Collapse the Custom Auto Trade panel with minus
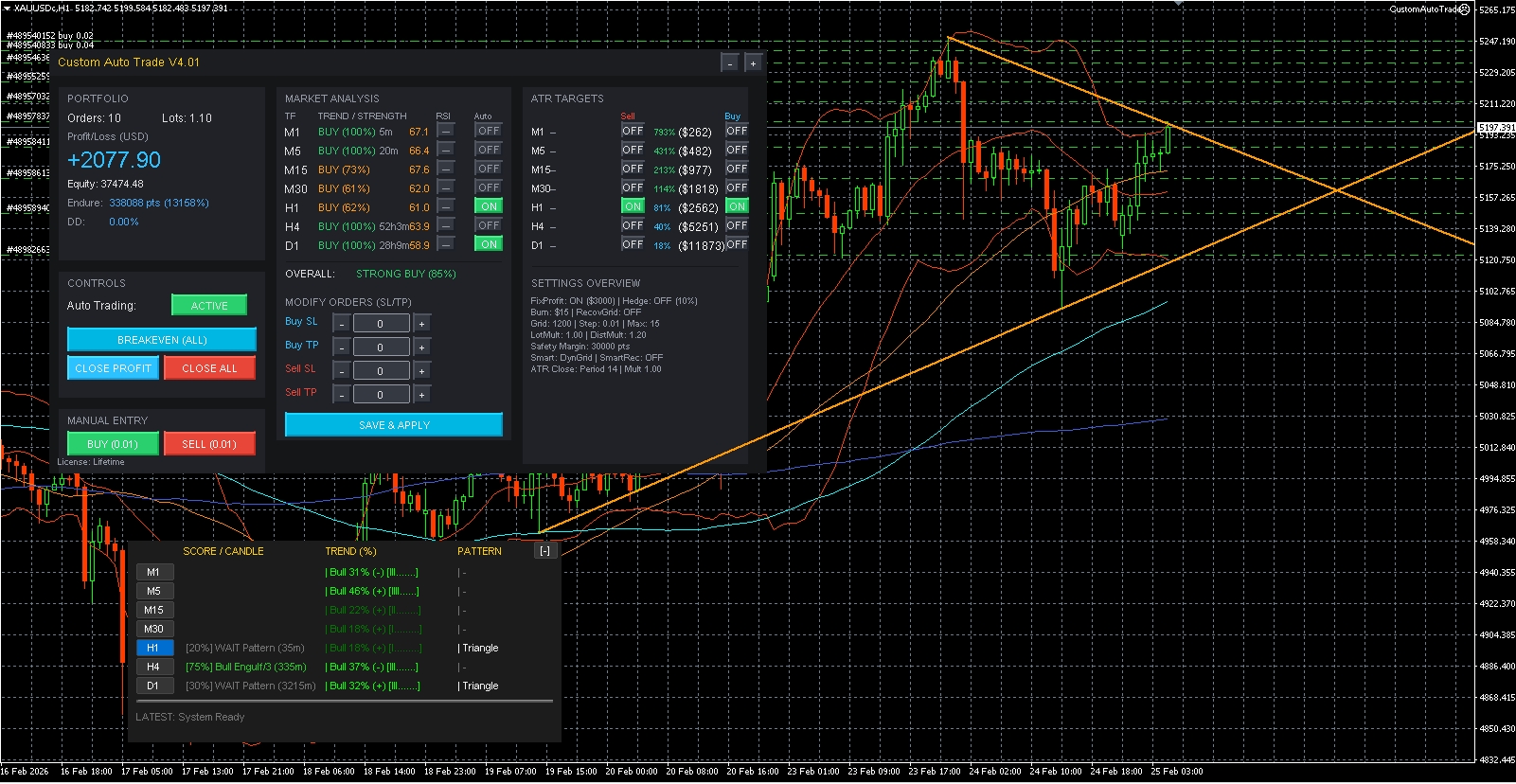The height and width of the screenshot is (784, 1516). pyautogui.click(x=729, y=63)
